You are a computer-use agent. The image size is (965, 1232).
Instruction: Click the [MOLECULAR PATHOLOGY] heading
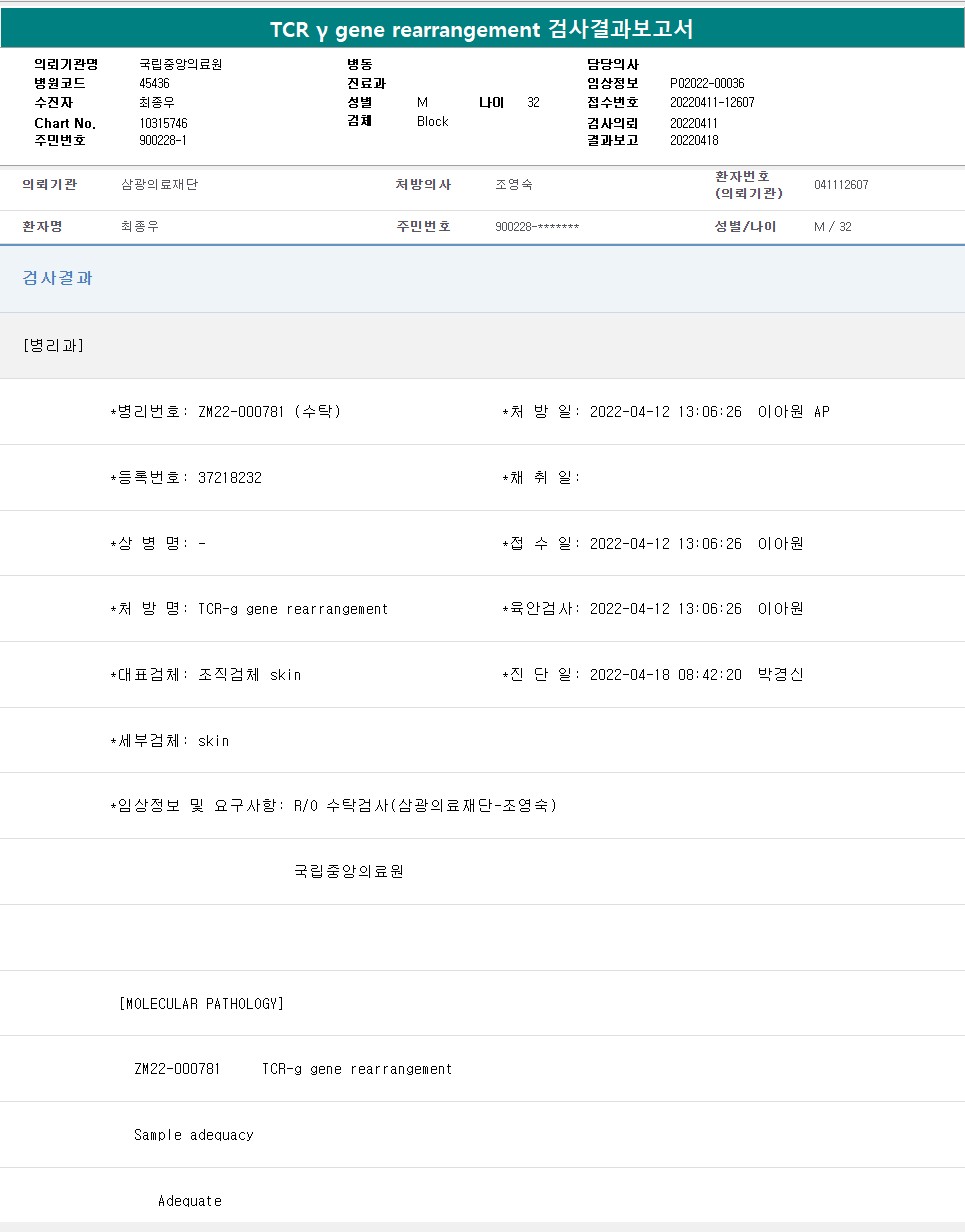(x=201, y=1003)
